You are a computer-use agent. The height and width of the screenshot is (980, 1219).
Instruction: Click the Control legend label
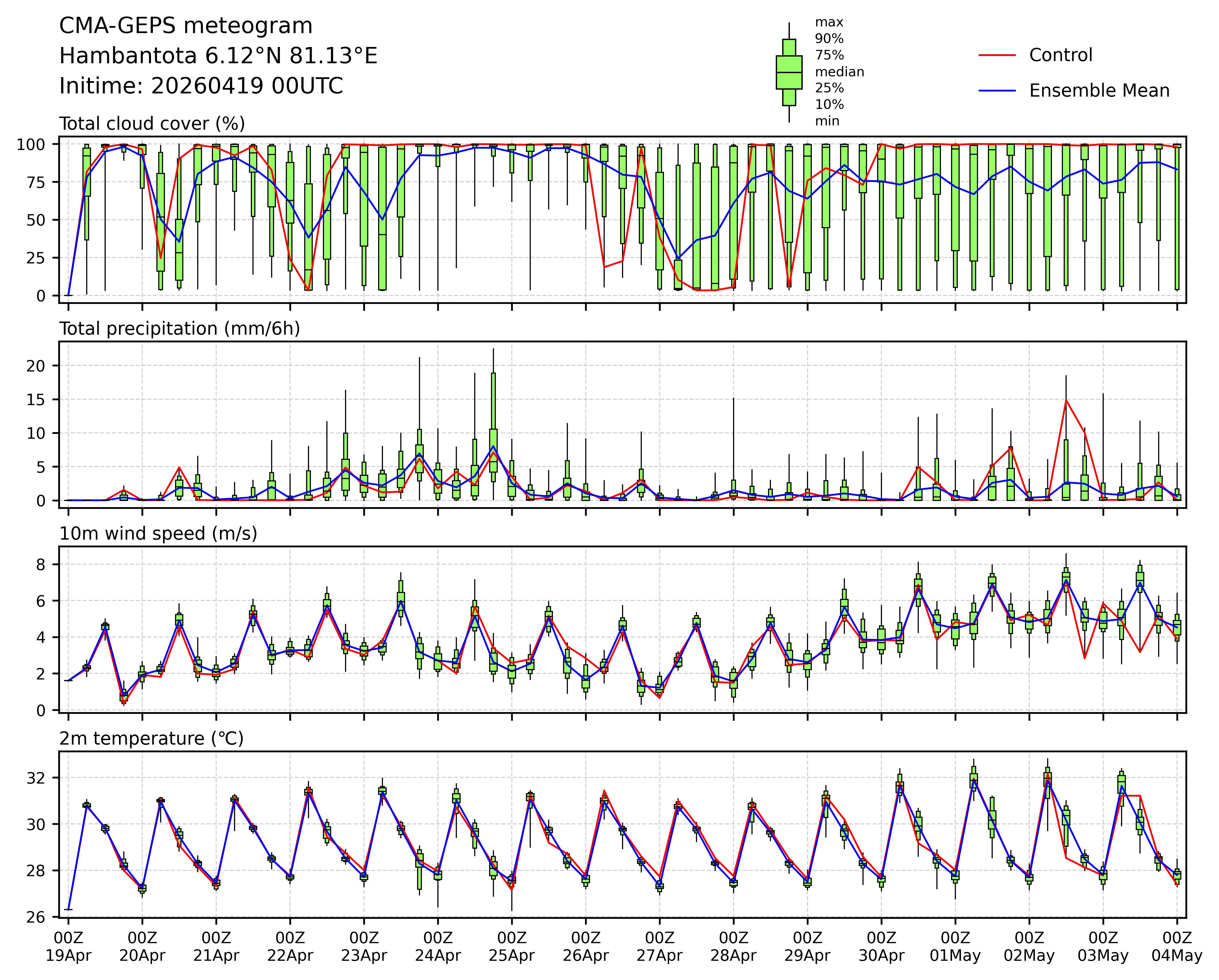(x=1061, y=56)
